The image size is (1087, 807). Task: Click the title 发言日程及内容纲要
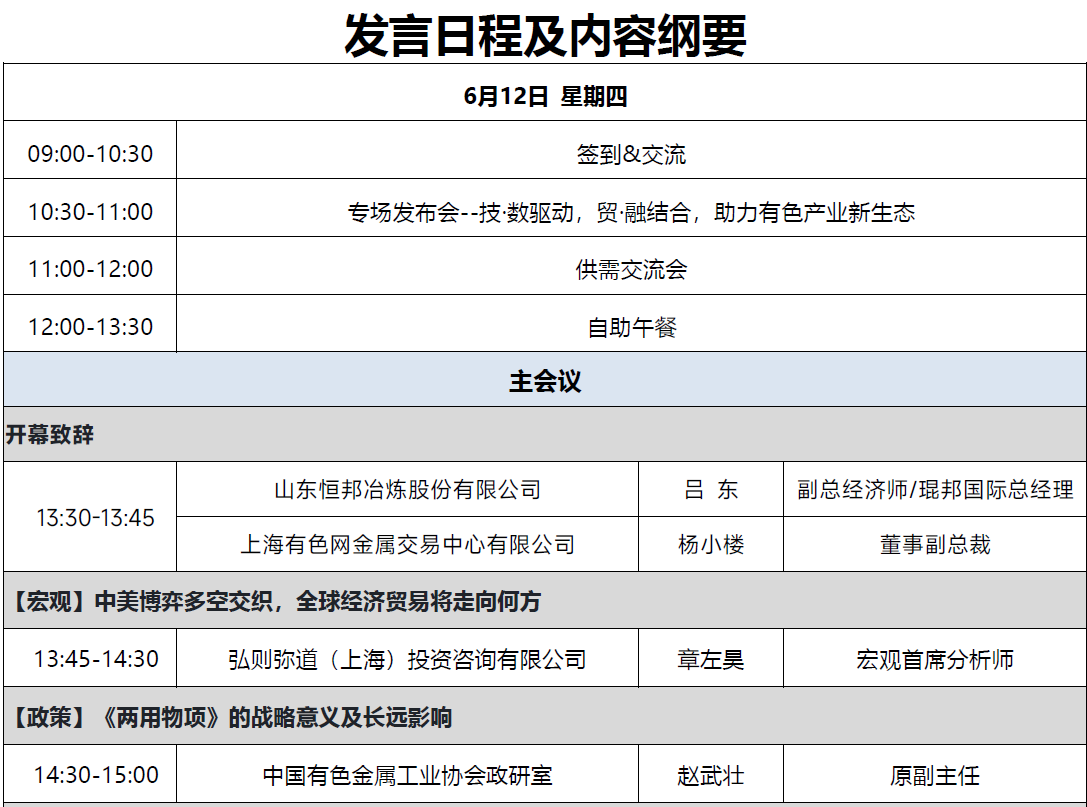[545, 35]
